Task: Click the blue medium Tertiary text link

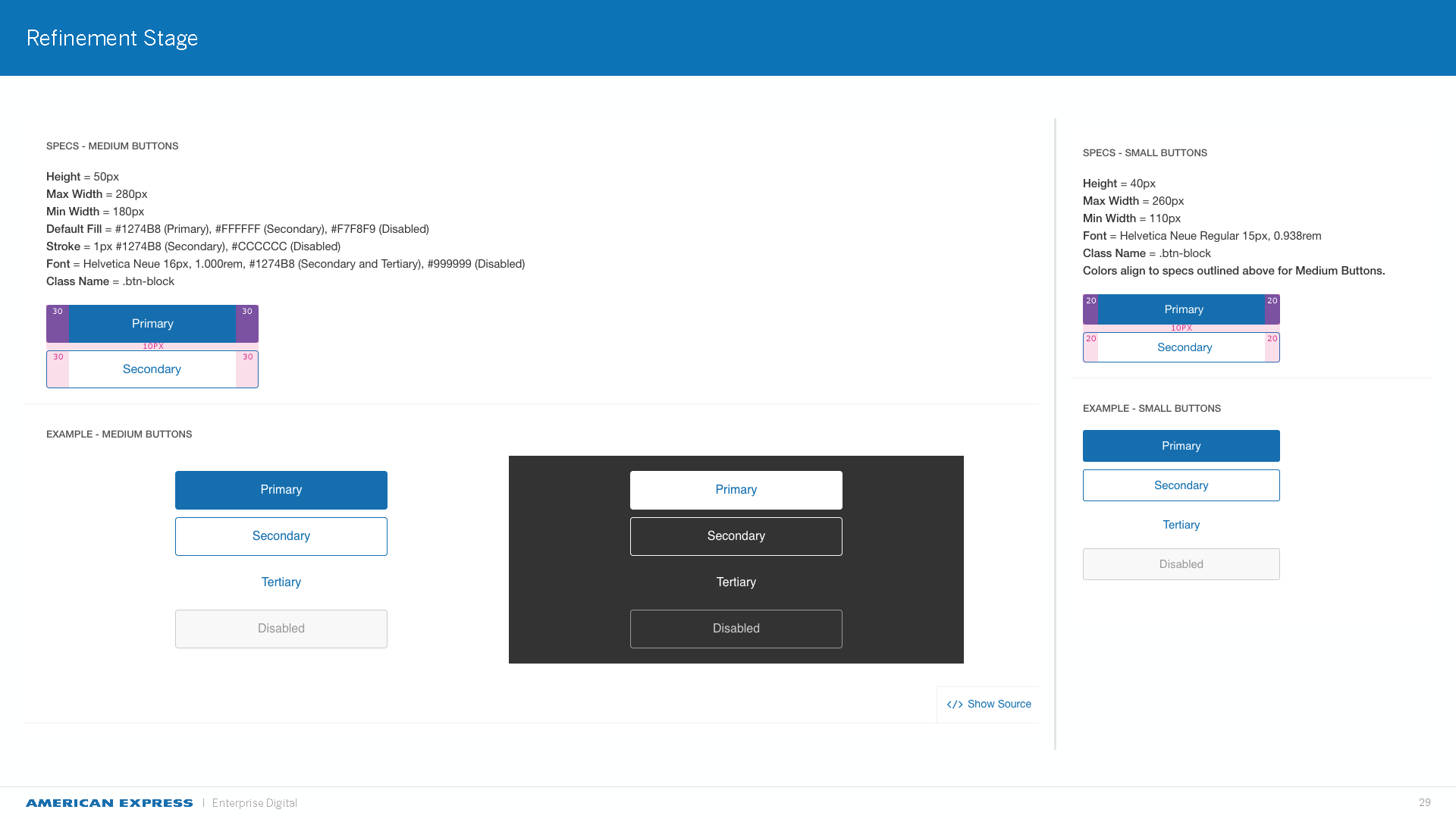Action: pyautogui.click(x=281, y=582)
